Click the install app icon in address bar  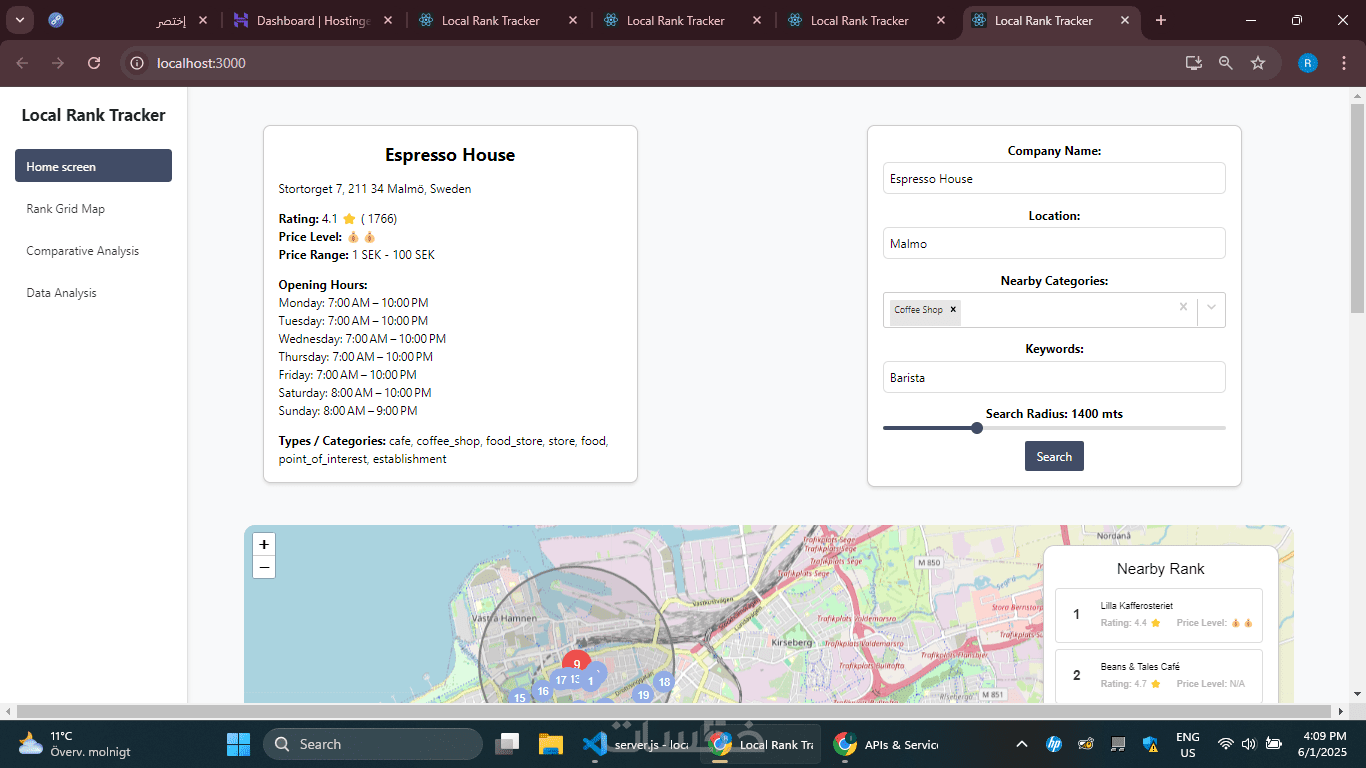click(x=1193, y=63)
